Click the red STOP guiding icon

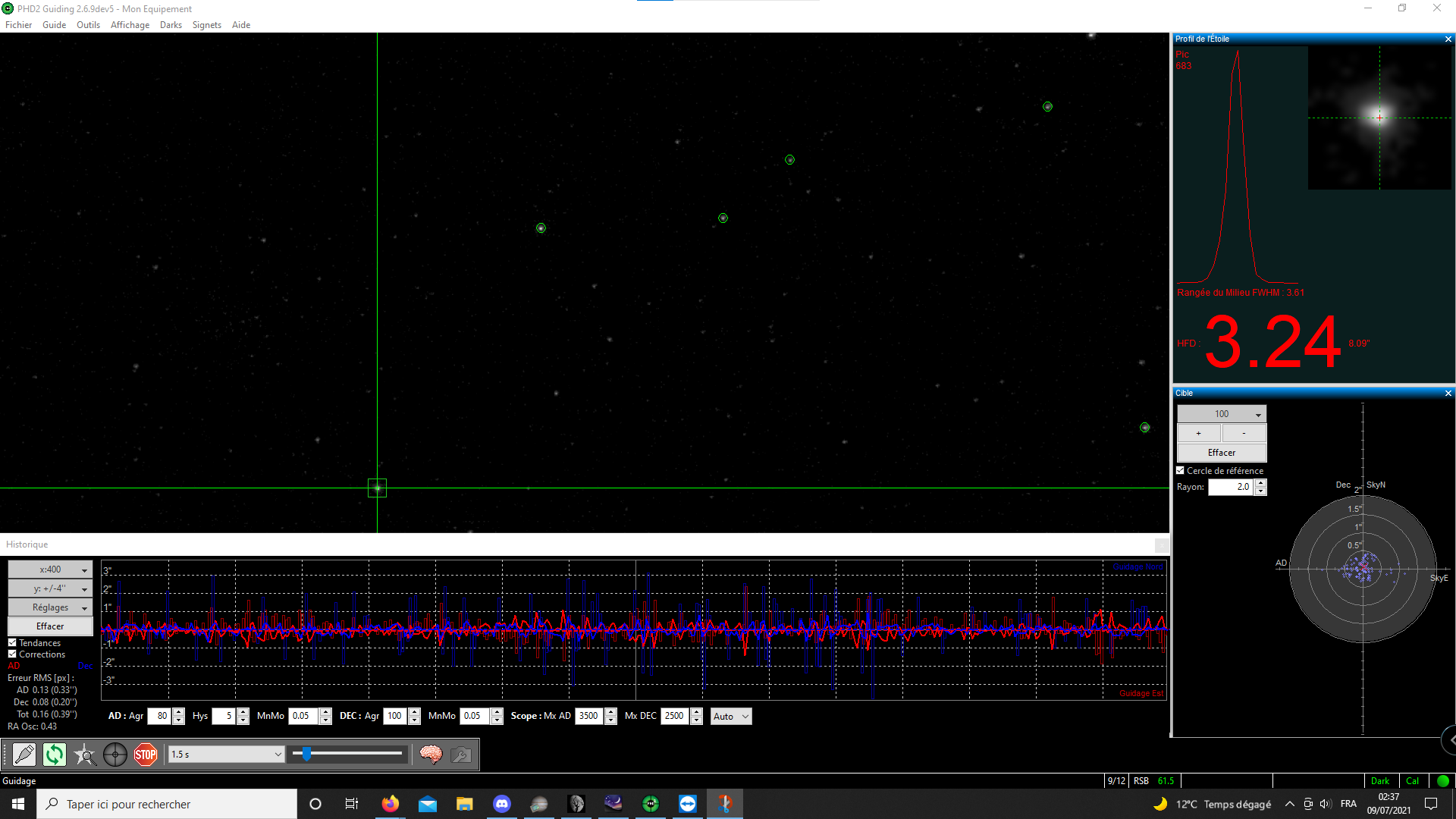[x=146, y=755]
